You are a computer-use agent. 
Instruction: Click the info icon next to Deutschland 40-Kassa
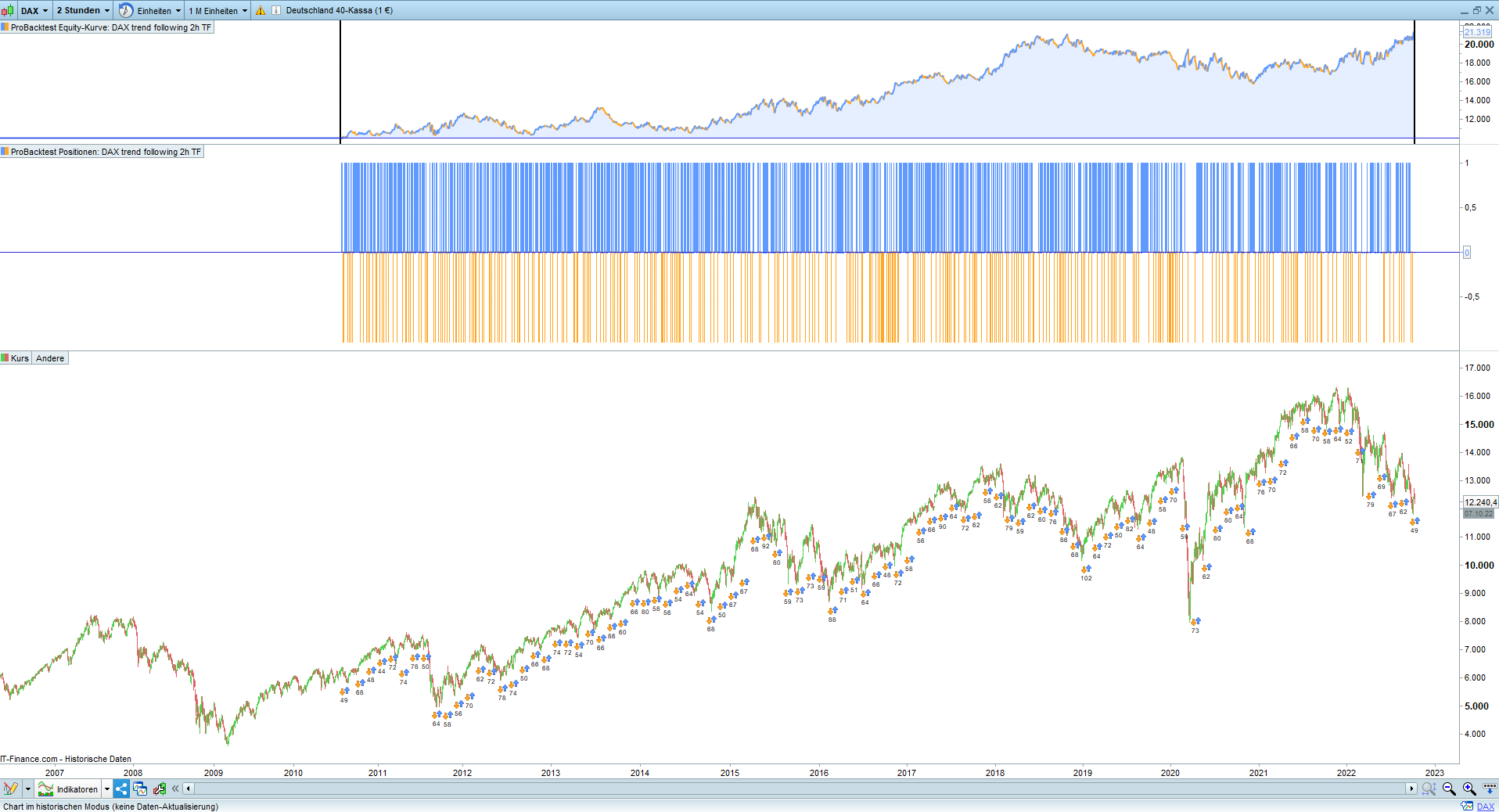(x=276, y=11)
